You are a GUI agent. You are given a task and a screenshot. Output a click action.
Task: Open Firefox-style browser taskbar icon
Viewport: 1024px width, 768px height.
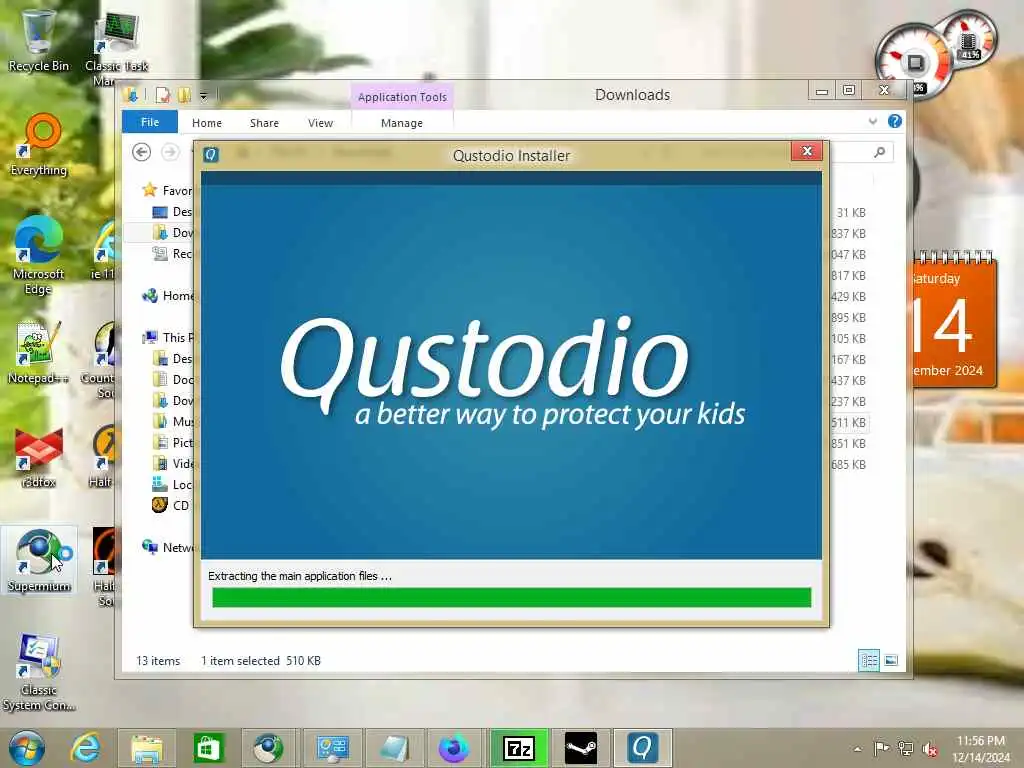point(454,748)
